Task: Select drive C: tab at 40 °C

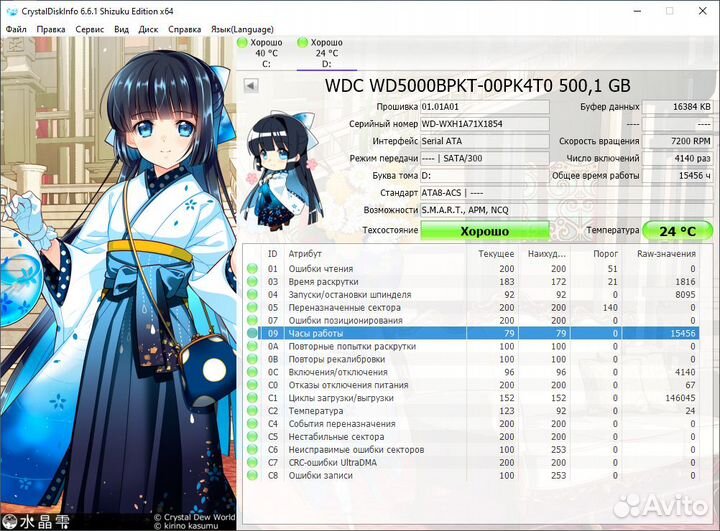Action: [x=266, y=53]
